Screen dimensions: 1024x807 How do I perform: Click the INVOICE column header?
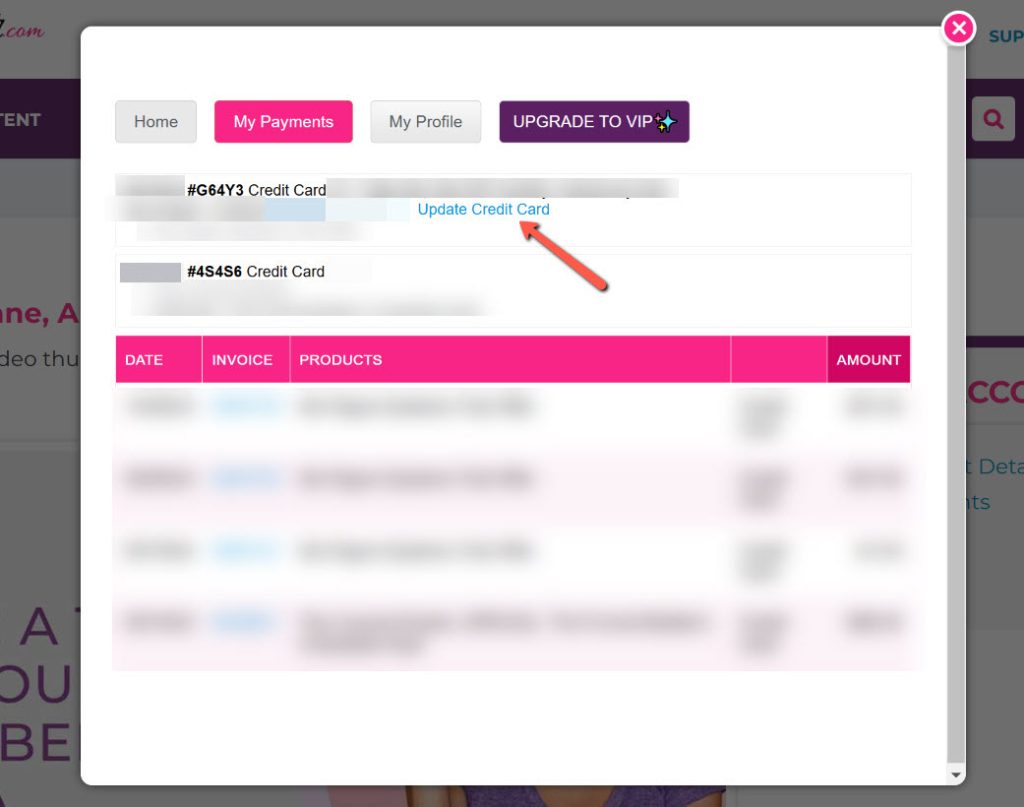[x=242, y=360]
